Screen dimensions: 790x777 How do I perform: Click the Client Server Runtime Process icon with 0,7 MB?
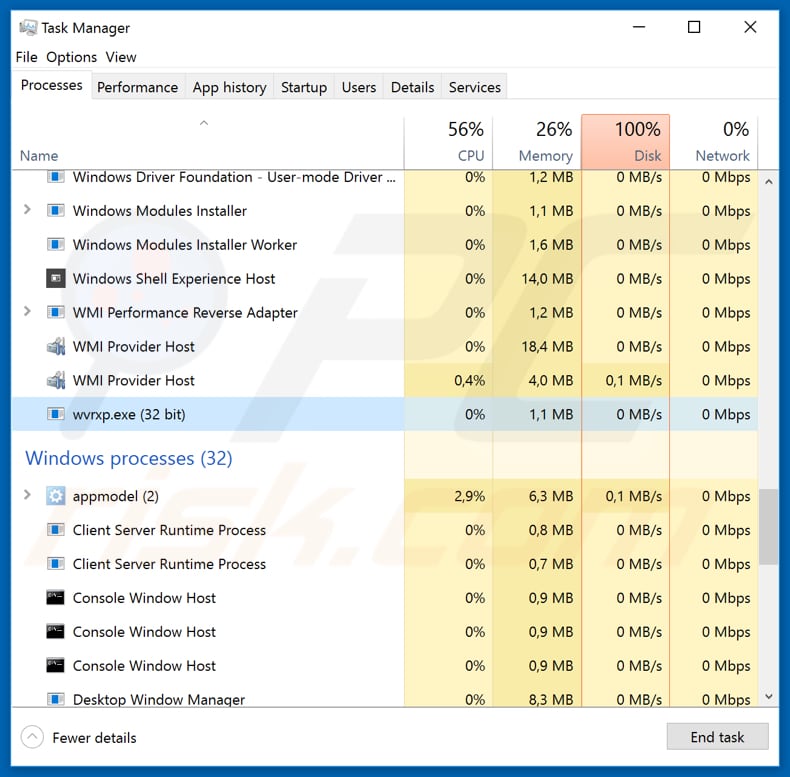(x=56, y=564)
